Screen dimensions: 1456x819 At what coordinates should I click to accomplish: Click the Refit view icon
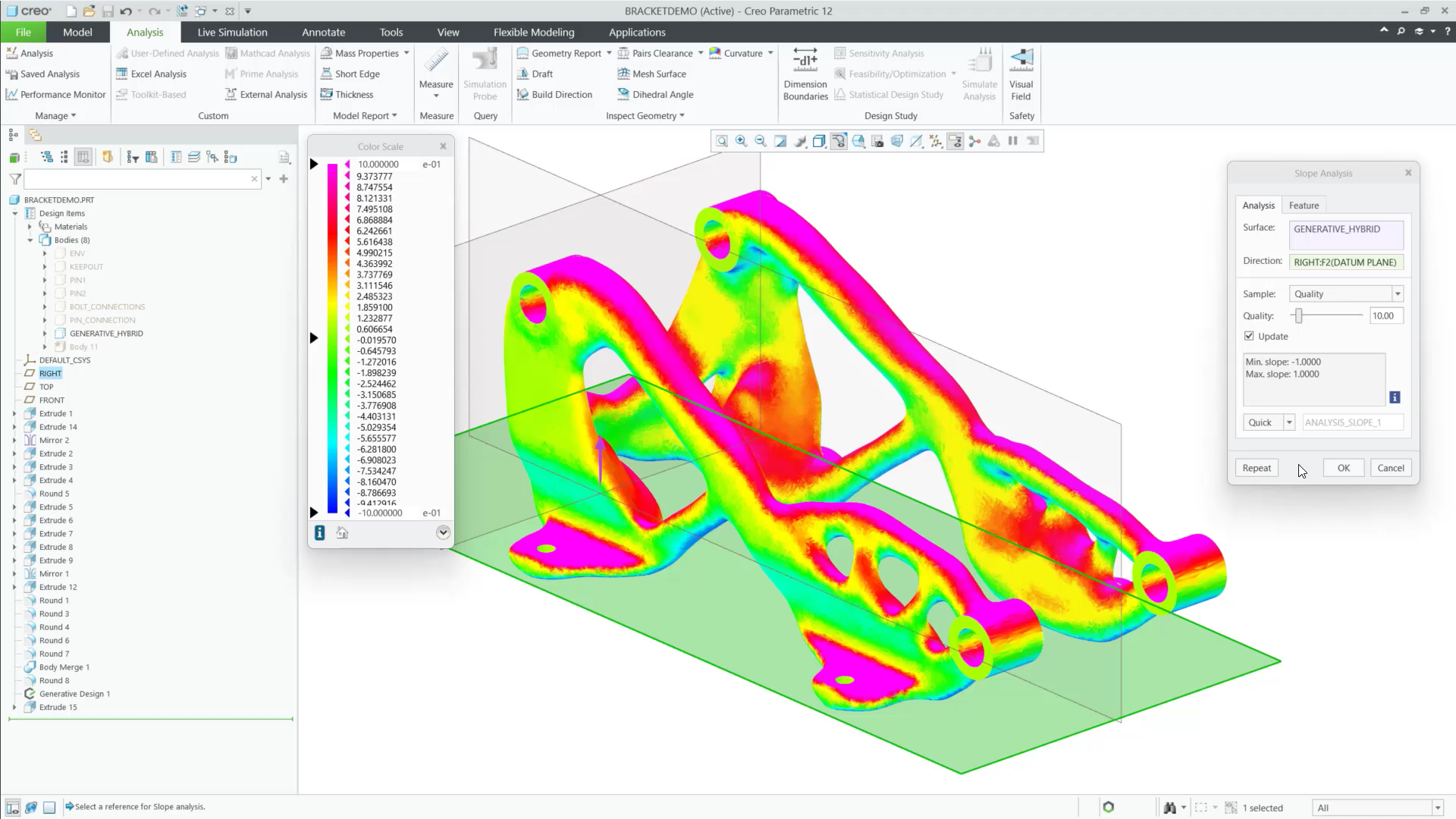[x=722, y=141]
